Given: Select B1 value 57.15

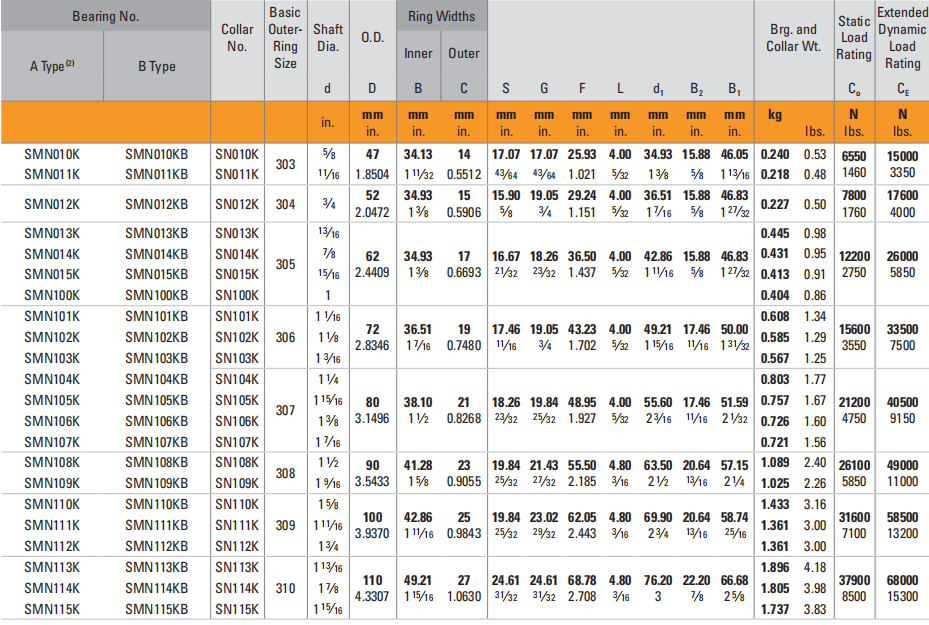Looking at the screenshot, I should [x=734, y=466].
